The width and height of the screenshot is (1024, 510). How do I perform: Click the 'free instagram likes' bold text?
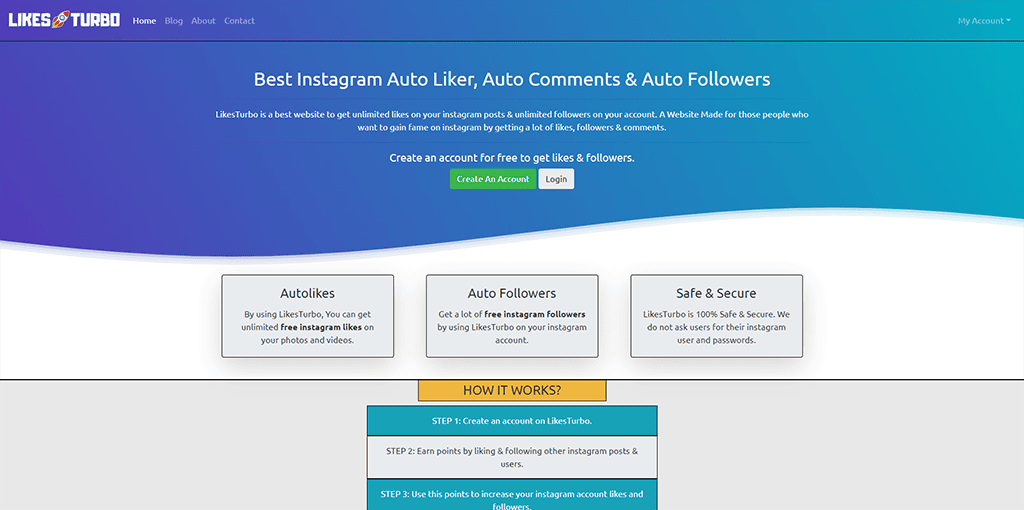click(321, 327)
